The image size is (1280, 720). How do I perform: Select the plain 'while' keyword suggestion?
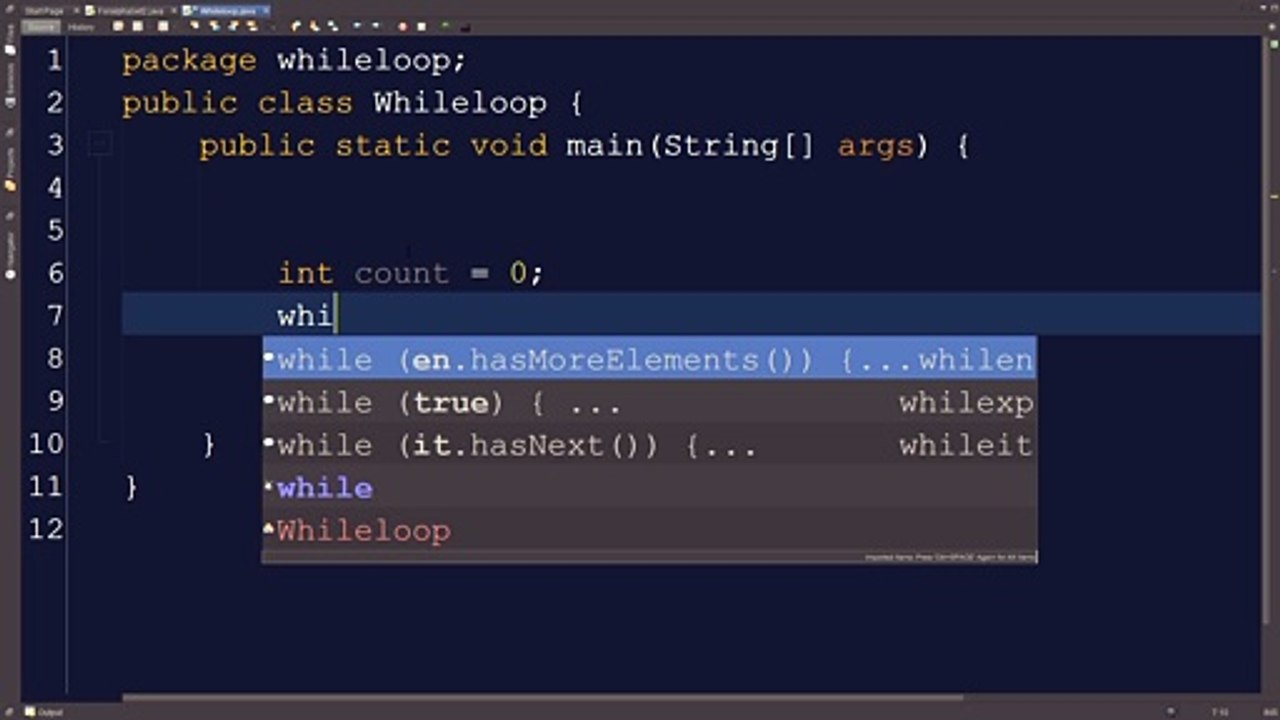coord(649,488)
